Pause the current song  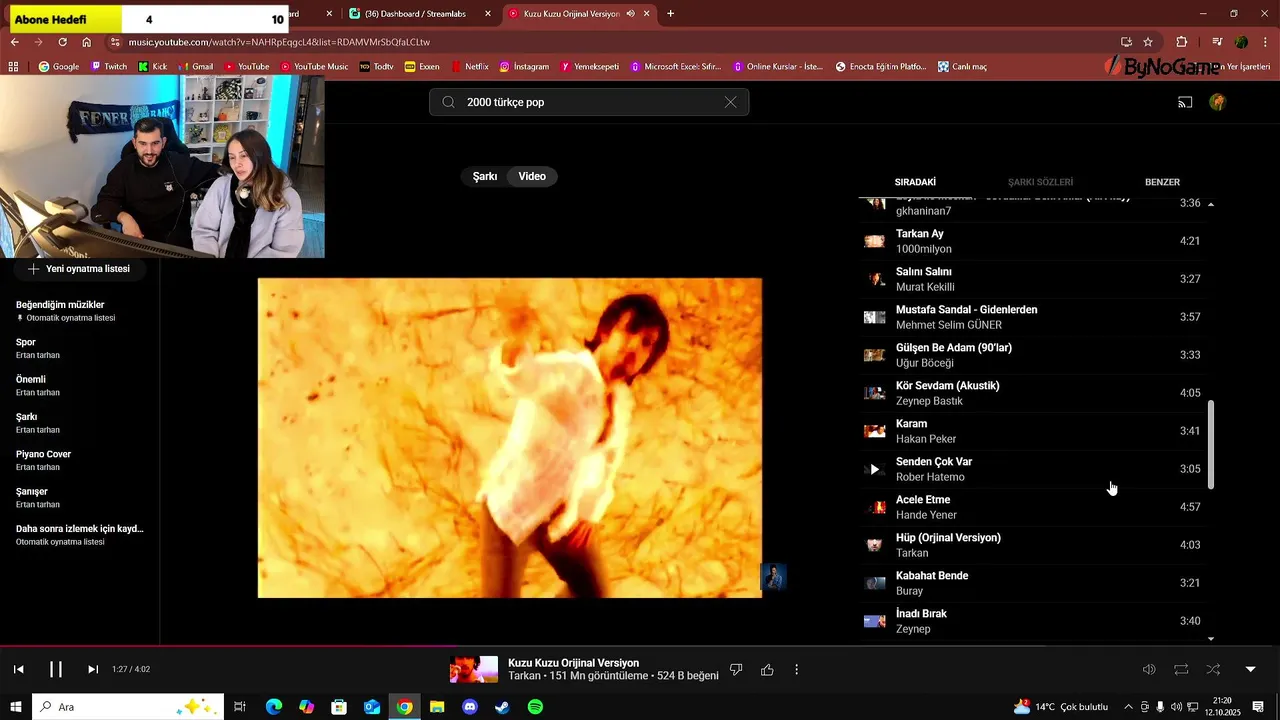(56, 669)
